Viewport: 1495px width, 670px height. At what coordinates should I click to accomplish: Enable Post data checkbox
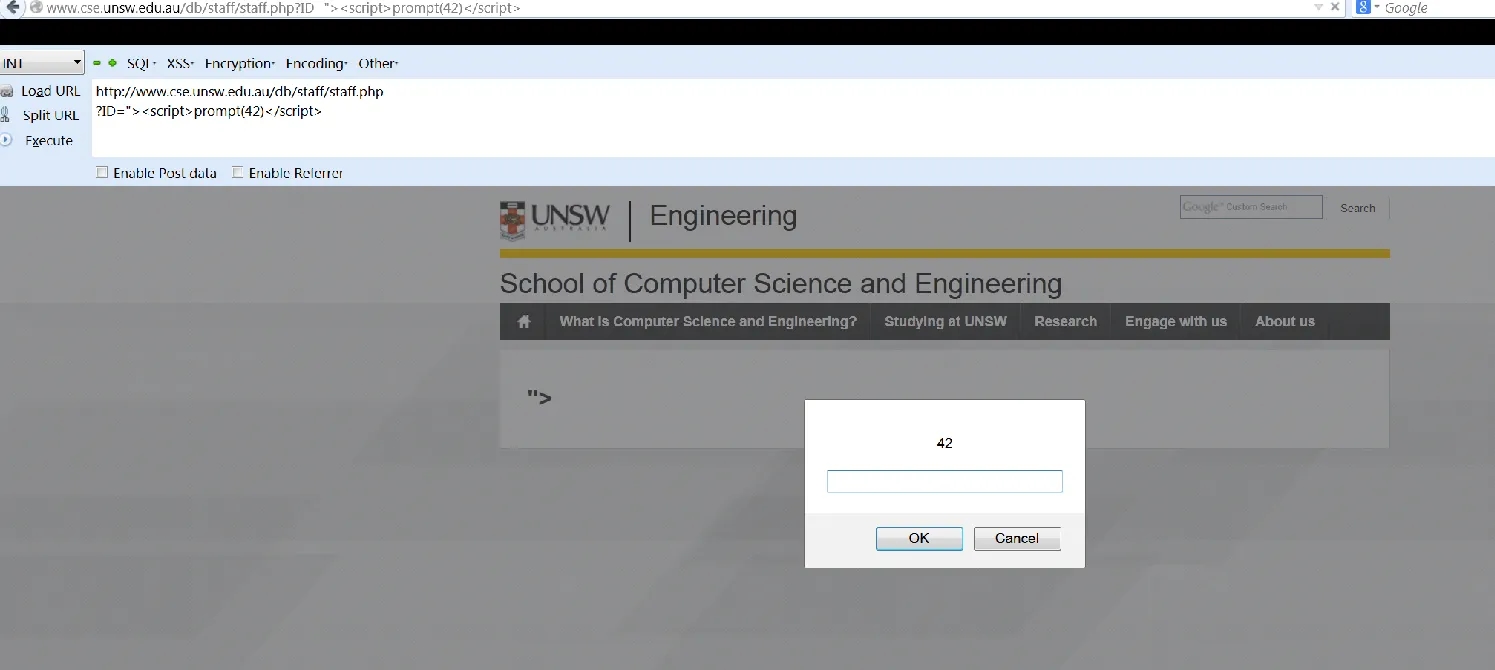click(102, 173)
